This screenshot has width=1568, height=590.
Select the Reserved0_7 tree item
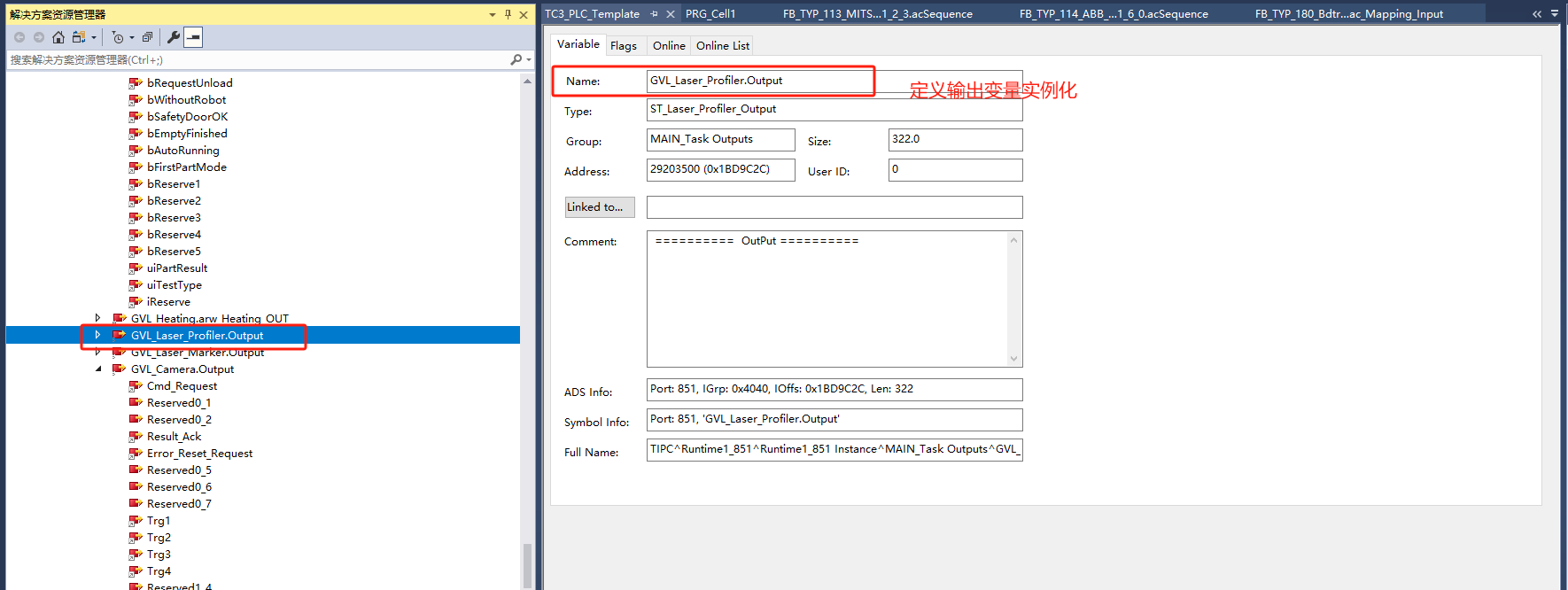pos(179,504)
